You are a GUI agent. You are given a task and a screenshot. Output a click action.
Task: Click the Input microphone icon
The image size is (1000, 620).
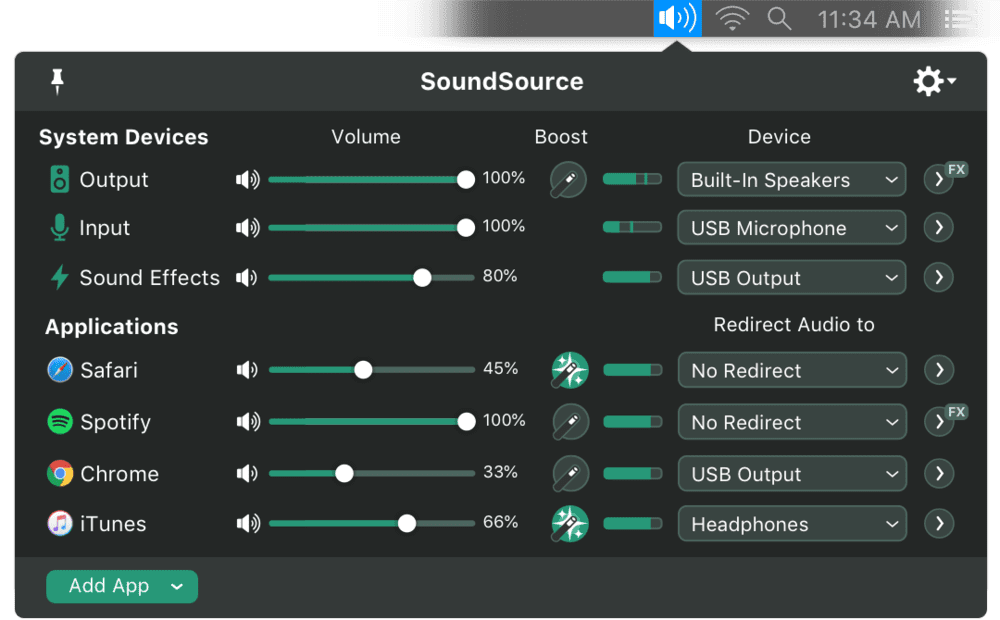(x=59, y=228)
